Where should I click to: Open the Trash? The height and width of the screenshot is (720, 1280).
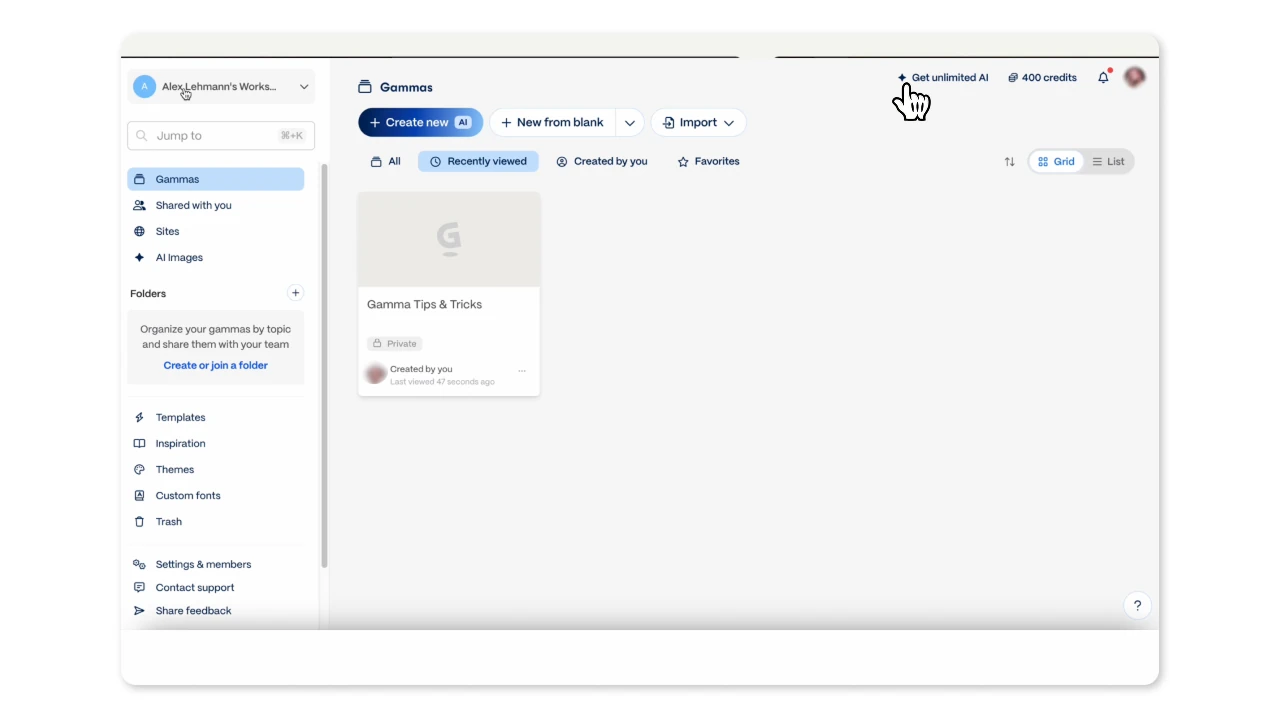coord(216,521)
